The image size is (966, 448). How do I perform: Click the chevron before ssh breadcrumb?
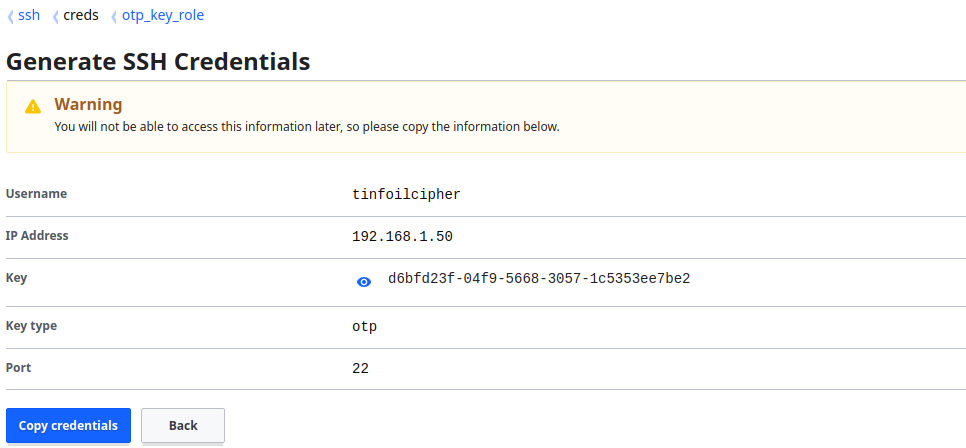[x=10, y=17]
